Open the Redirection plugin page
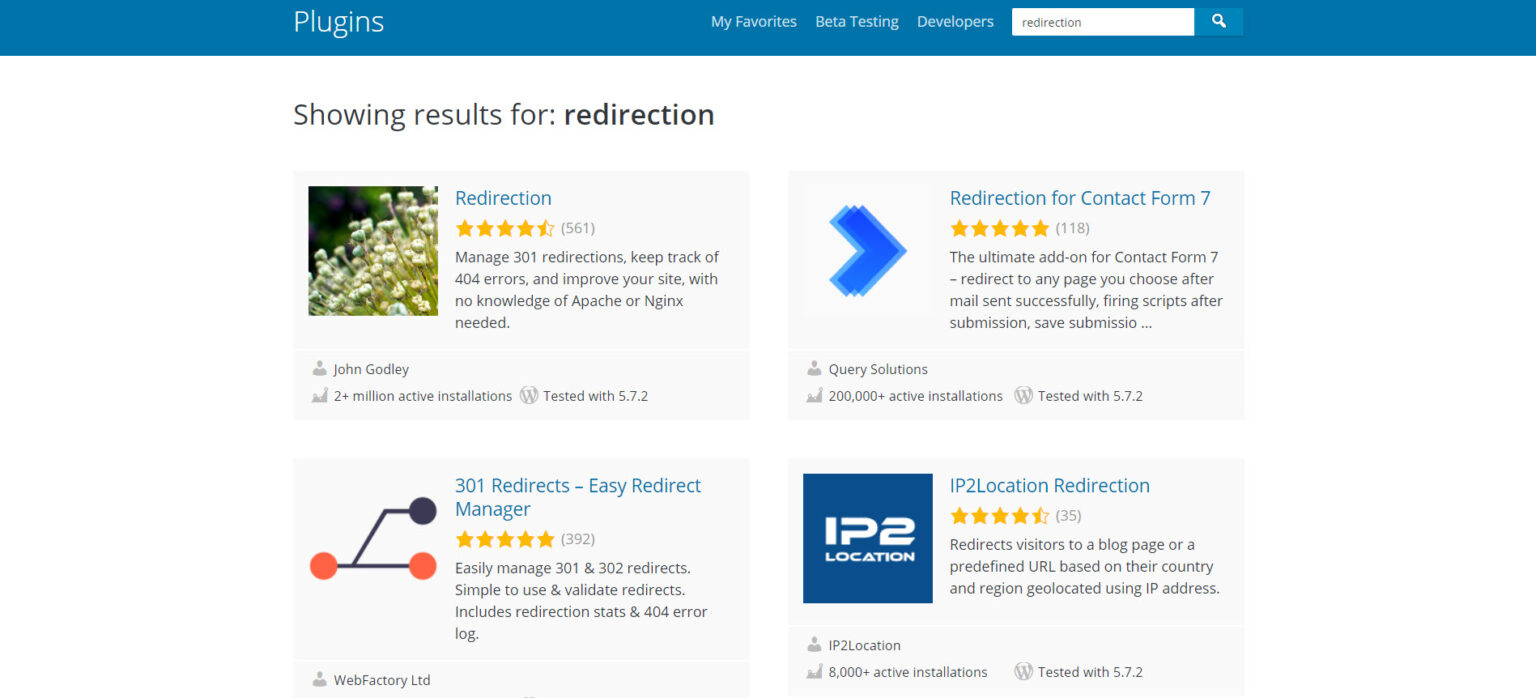The height and width of the screenshot is (698, 1536). coord(503,198)
